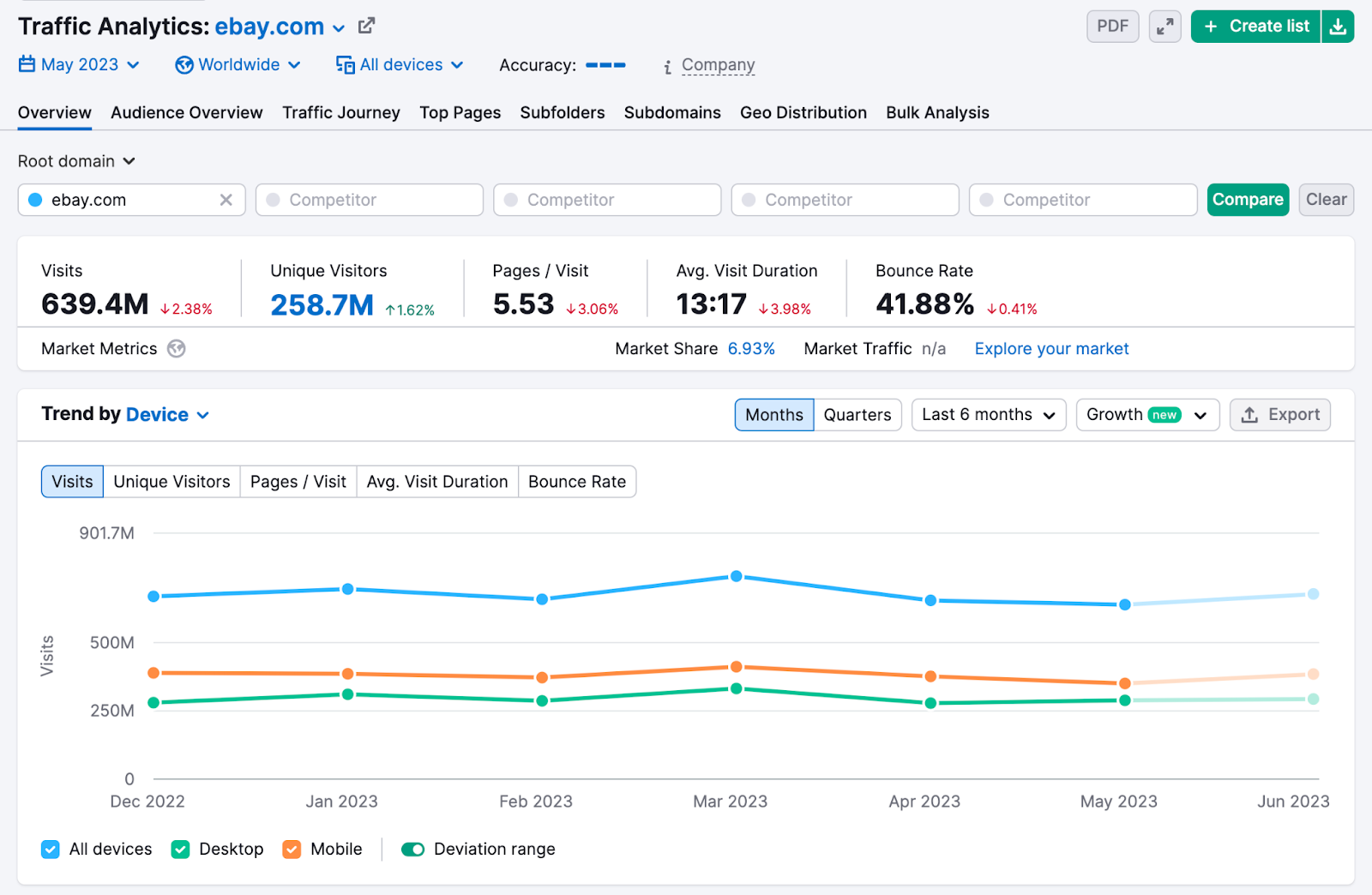
Task: Click the ebay.com domain input field
Action: pos(131,200)
